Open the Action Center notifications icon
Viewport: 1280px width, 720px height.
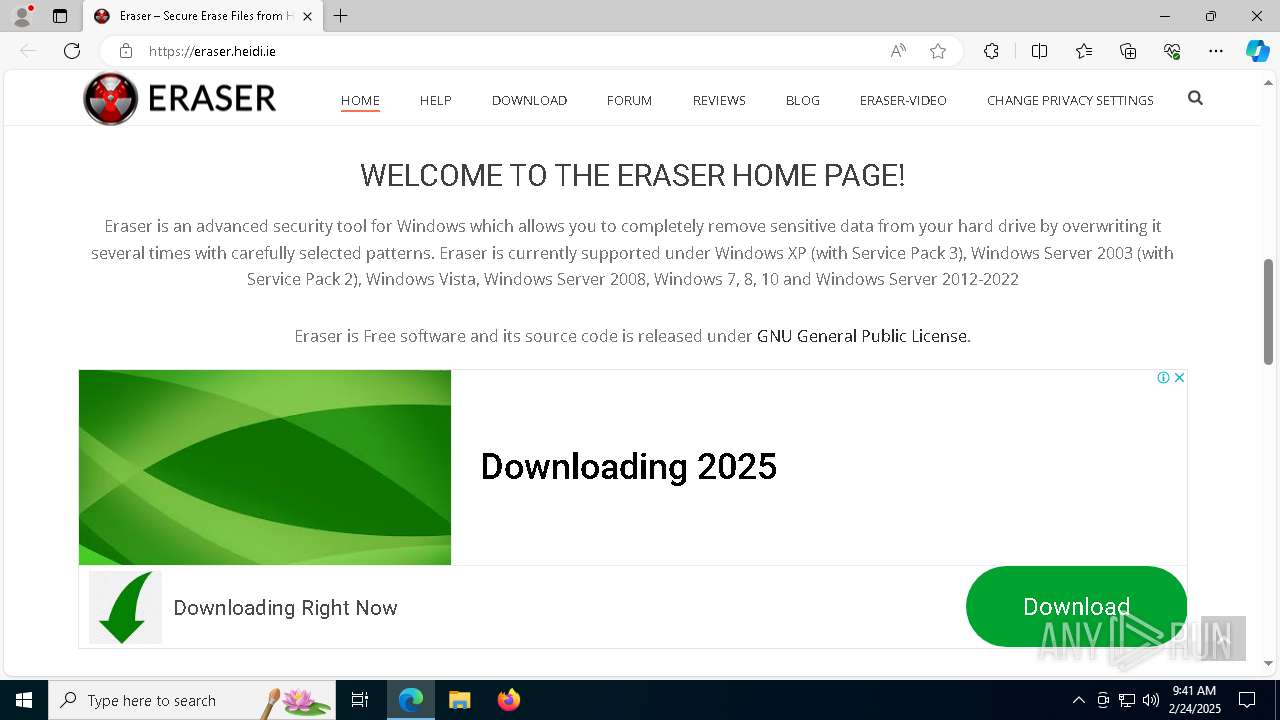coord(1247,700)
